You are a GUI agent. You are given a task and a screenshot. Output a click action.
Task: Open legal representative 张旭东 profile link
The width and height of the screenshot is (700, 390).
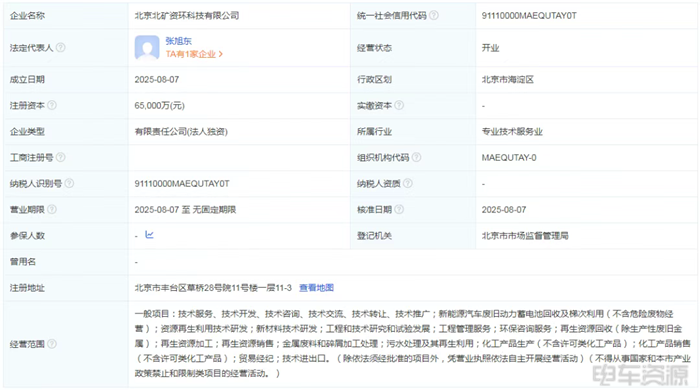tap(179, 41)
